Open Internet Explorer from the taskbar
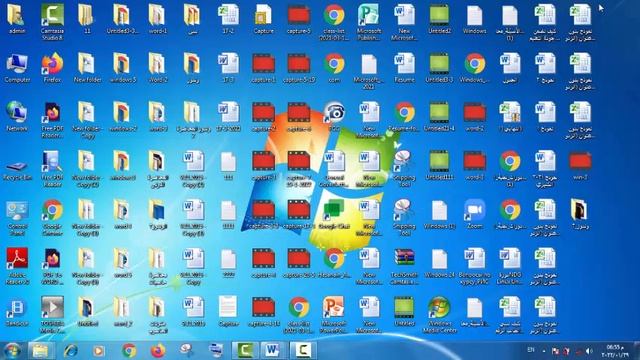The image size is (640, 360). (71, 351)
